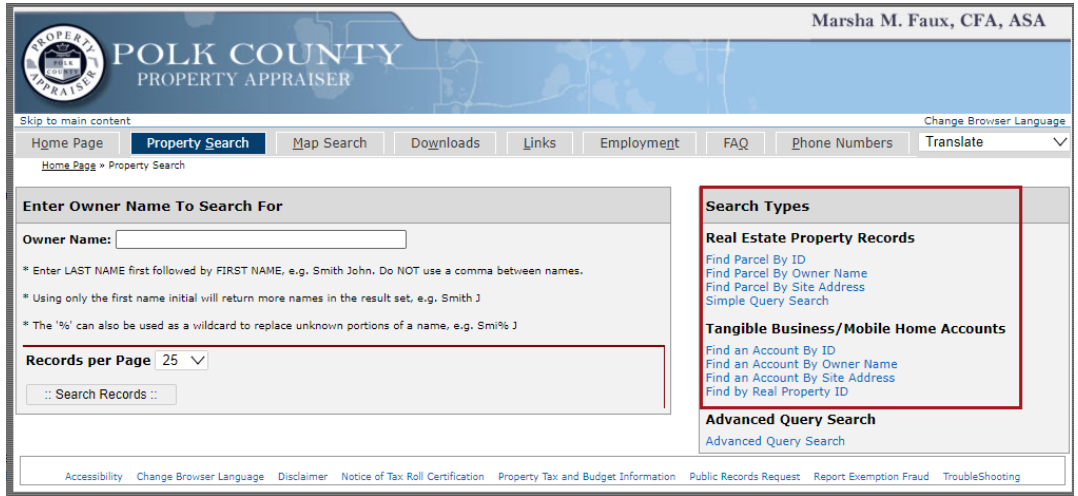Viewport: 1078px width, 496px height.
Task: Click the Marsha M. Faux, CFA, ASA name text
Action: click(x=928, y=21)
